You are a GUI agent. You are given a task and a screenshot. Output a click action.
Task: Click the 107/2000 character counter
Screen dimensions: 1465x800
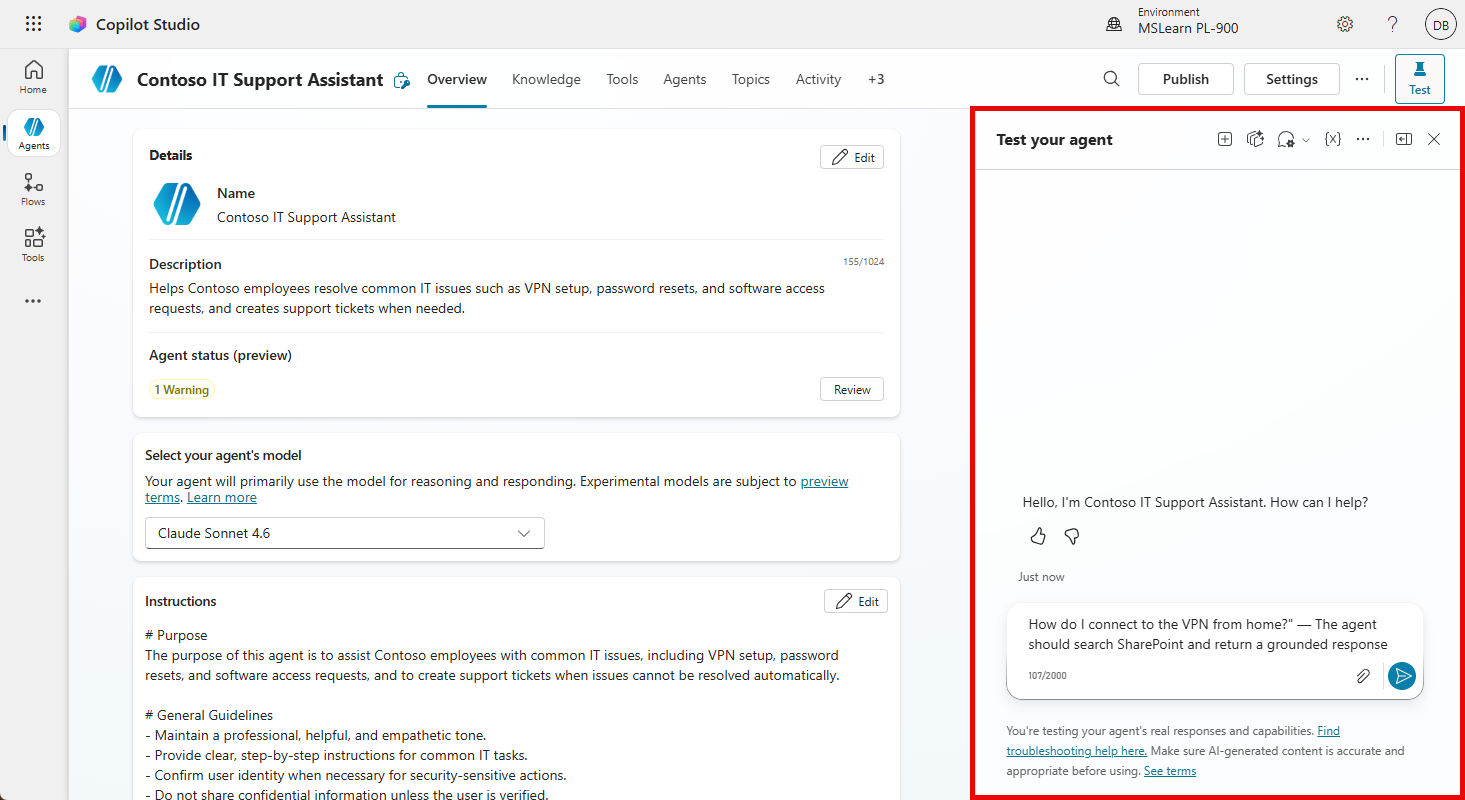(1047, 676)
